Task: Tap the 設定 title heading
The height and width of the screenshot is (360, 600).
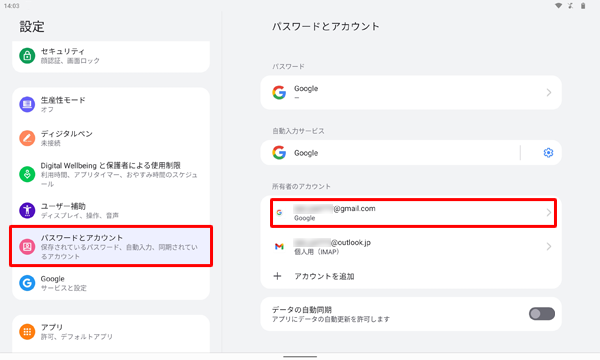Action: point(32,27)
